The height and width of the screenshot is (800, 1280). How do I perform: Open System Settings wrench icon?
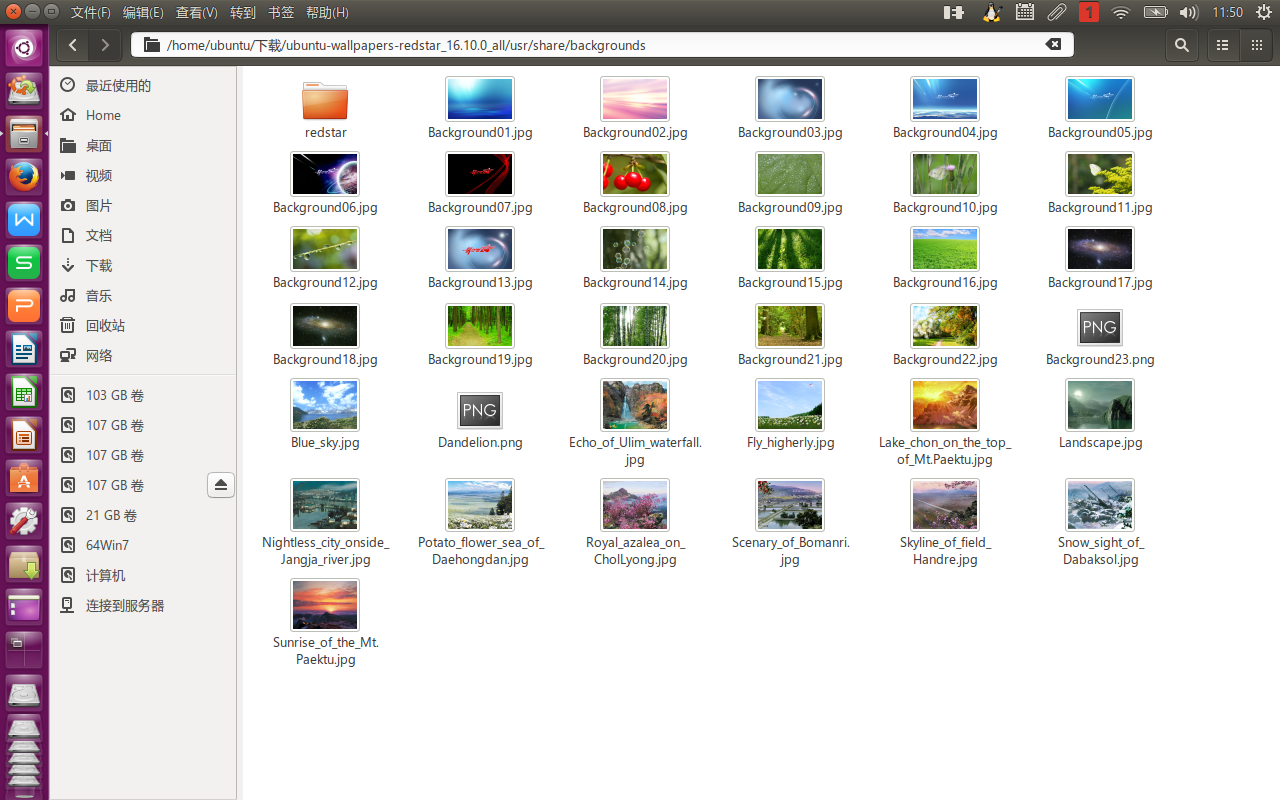click(24, 522)
